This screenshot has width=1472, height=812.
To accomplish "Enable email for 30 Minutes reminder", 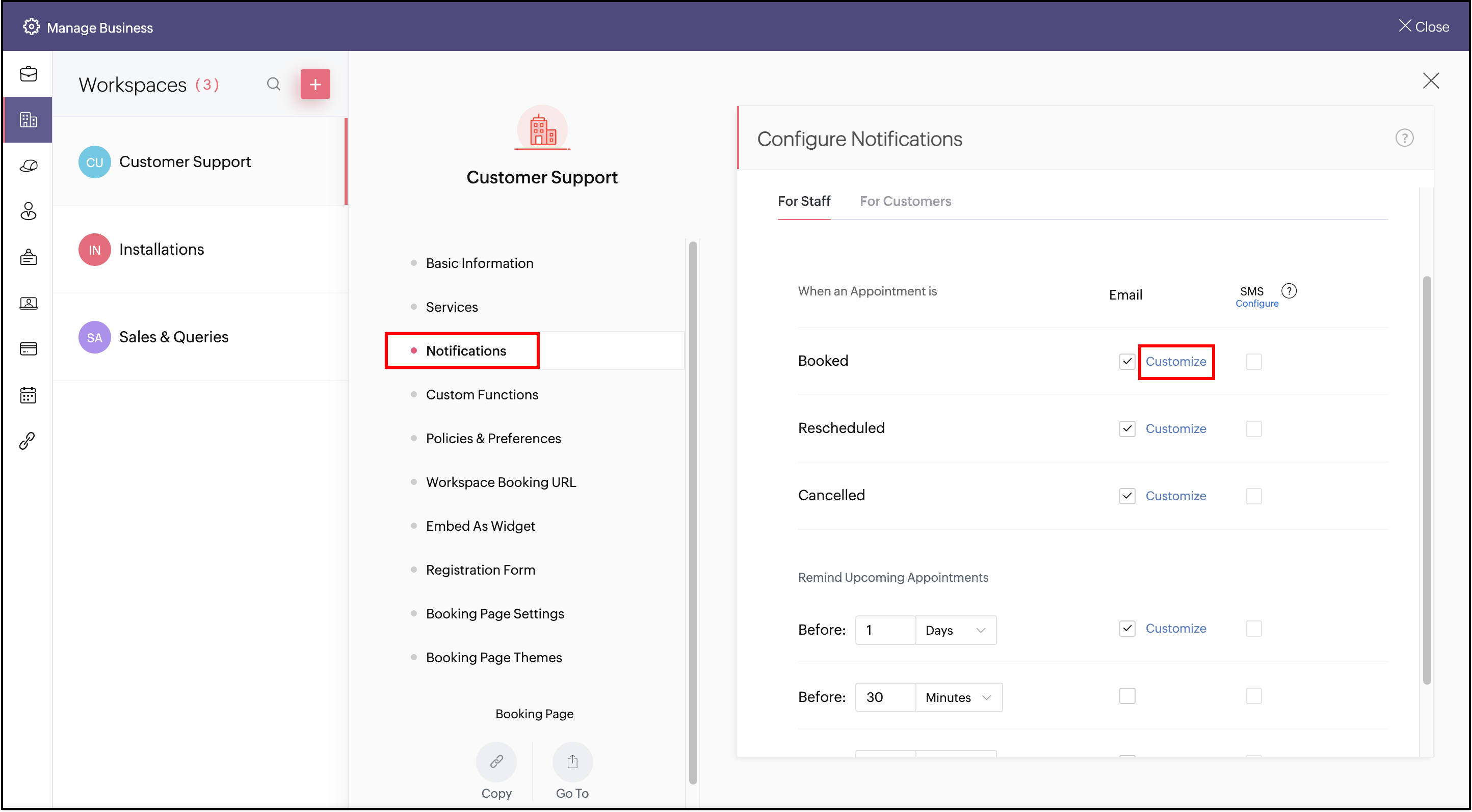I will [x=1127, y=696].
